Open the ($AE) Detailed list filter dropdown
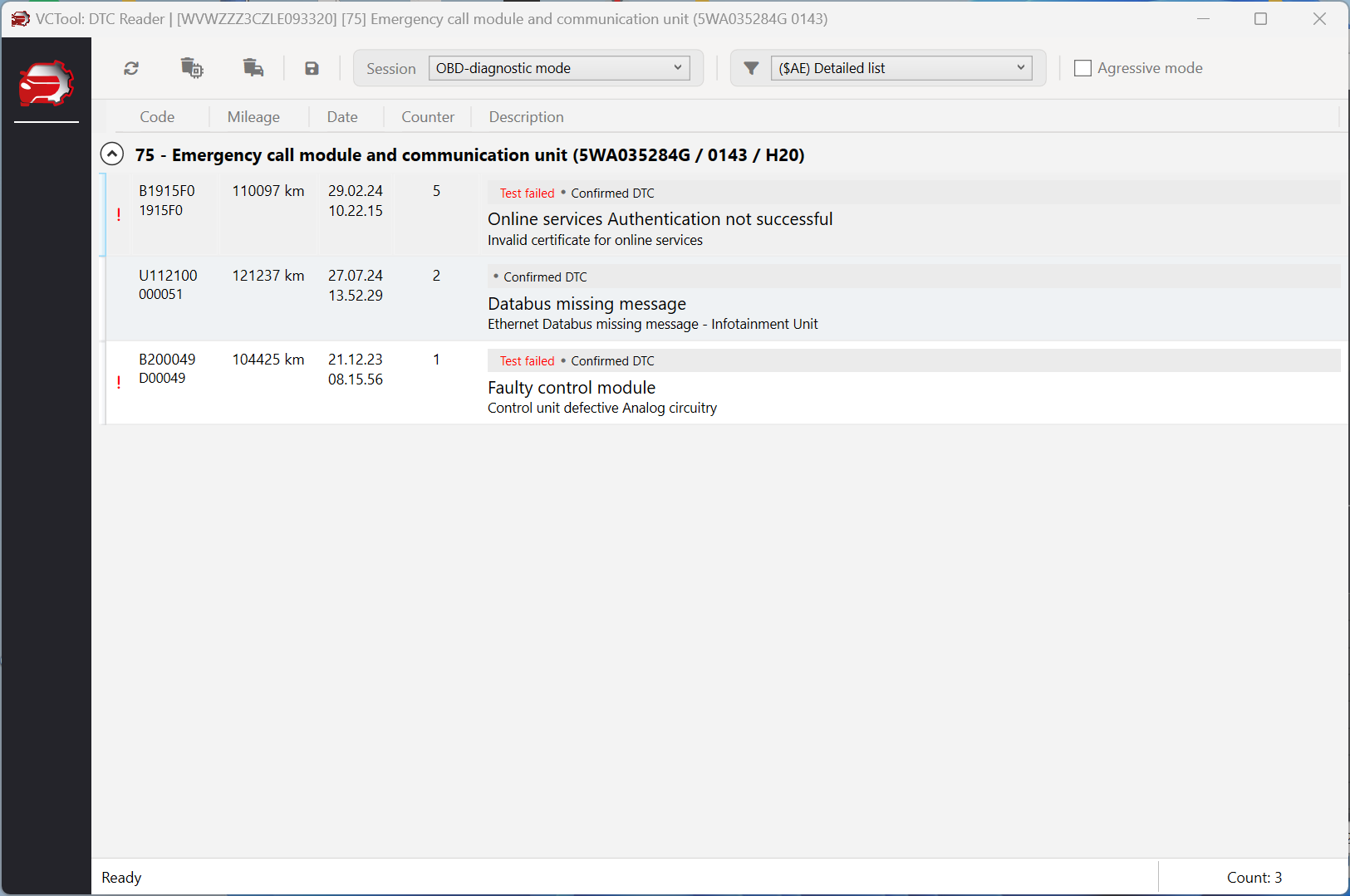This screenshot has height=896, width=1350. 901,68
